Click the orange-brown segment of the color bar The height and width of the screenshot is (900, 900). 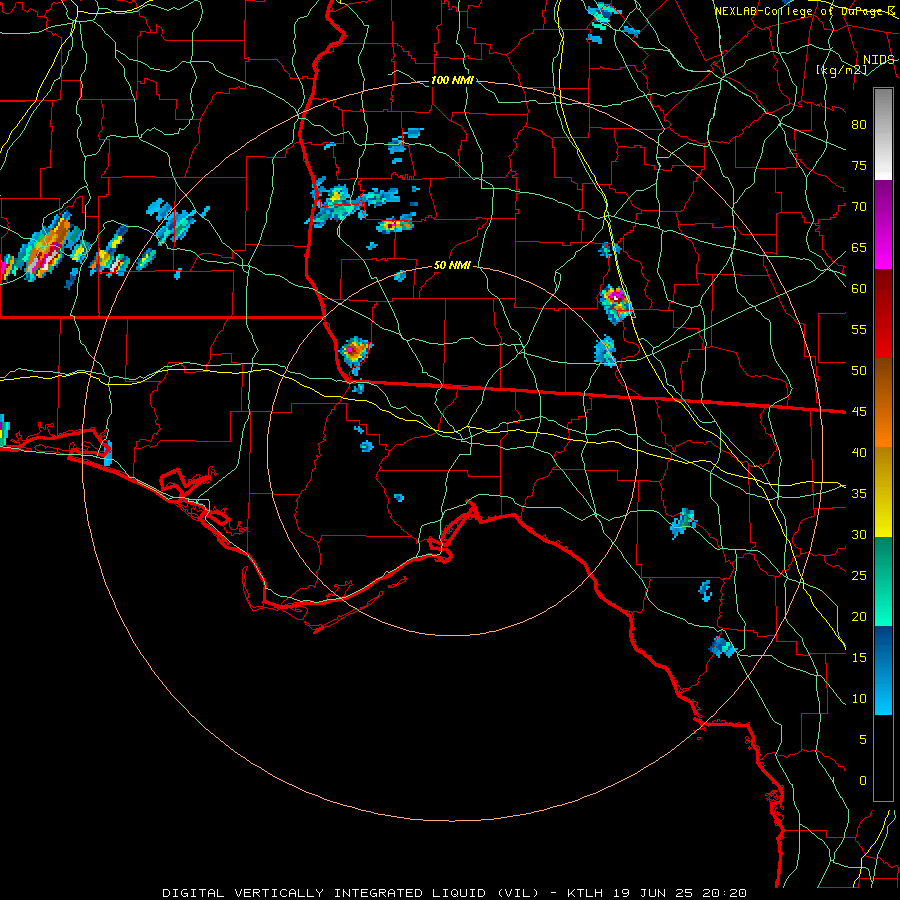883,403
